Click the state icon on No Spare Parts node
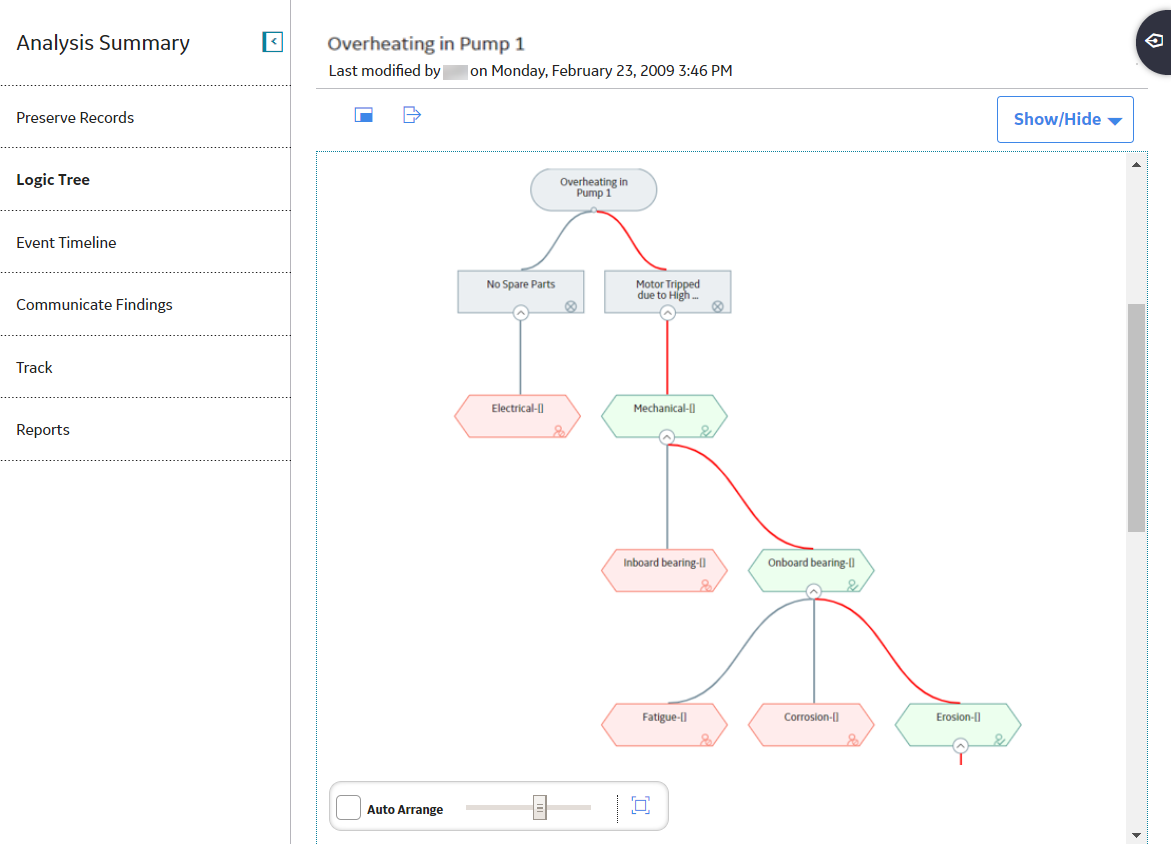 (x=571, y=306)
